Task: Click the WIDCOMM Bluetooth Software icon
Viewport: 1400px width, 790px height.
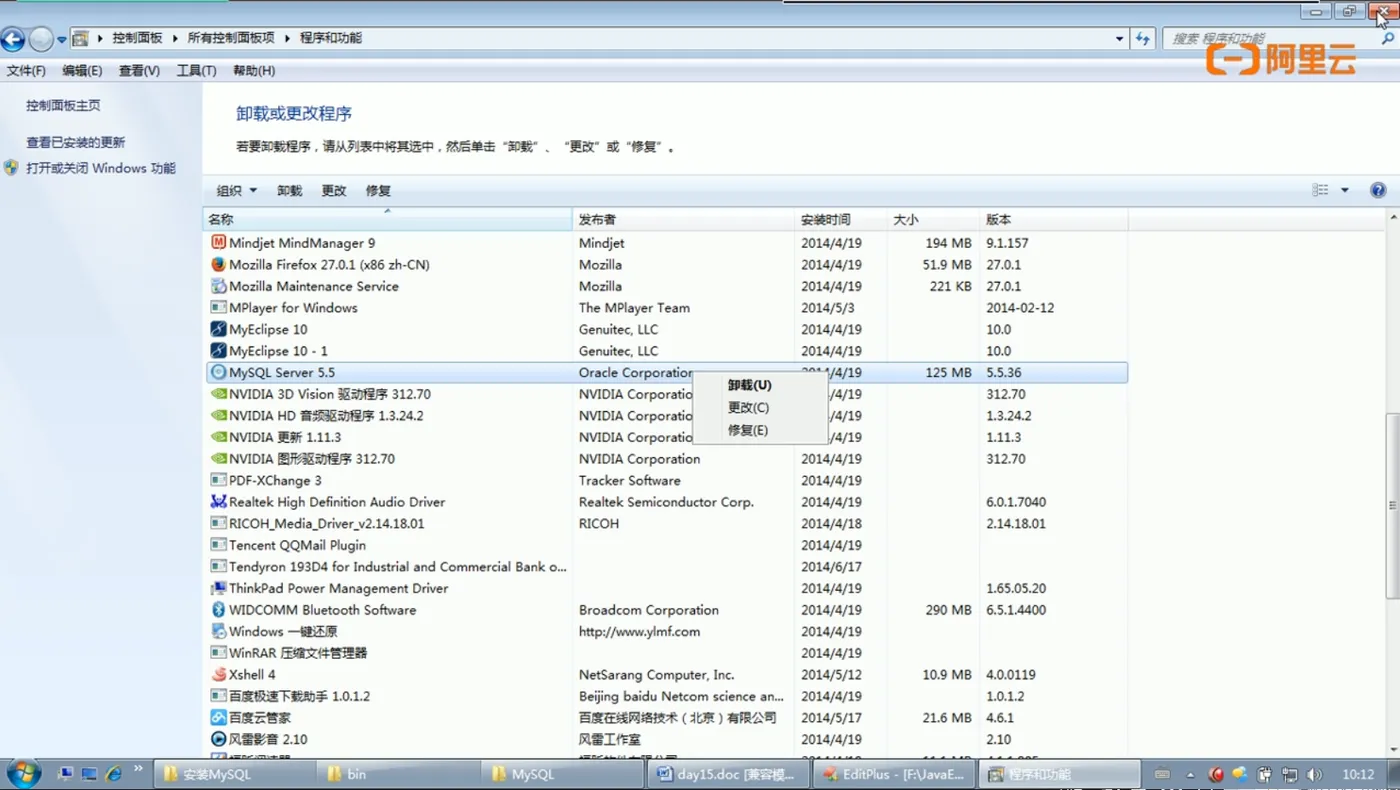Action: pos(218,610)
